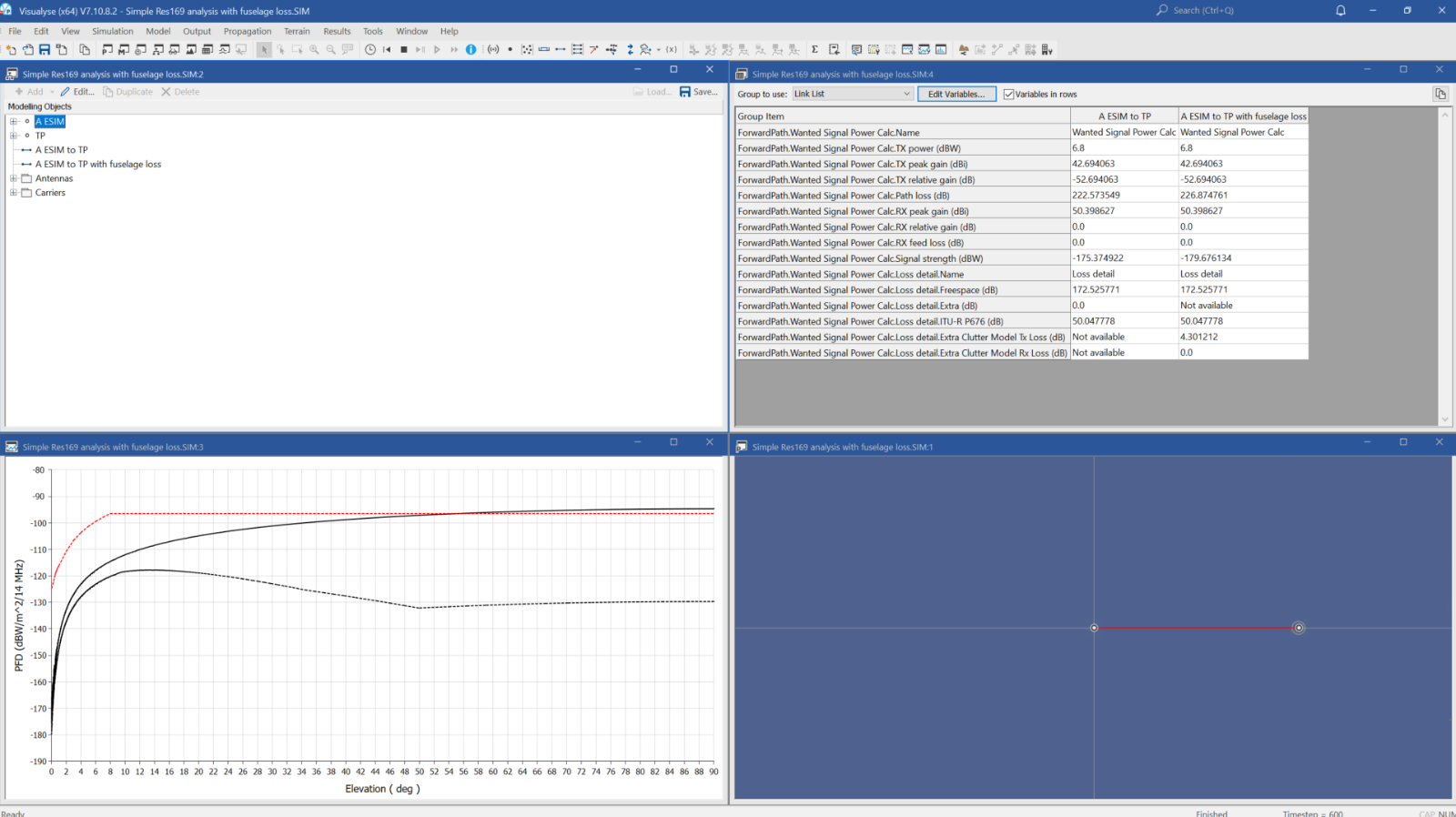The height and width of the screenshot is (817, 1456).
Task: Click the zoom in magnifier icon
Action: tap(314, 50)
